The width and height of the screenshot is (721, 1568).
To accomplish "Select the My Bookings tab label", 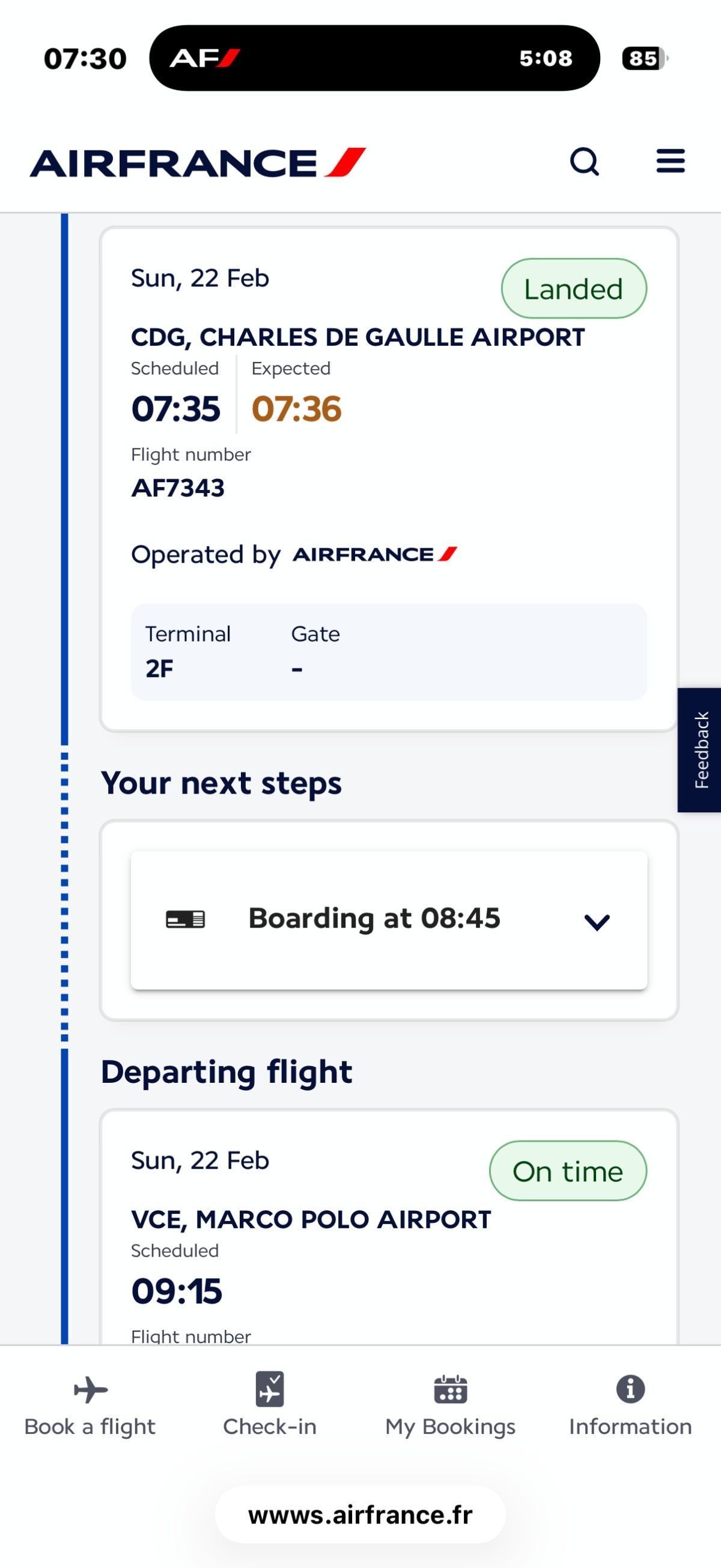I will point(450,1427).
